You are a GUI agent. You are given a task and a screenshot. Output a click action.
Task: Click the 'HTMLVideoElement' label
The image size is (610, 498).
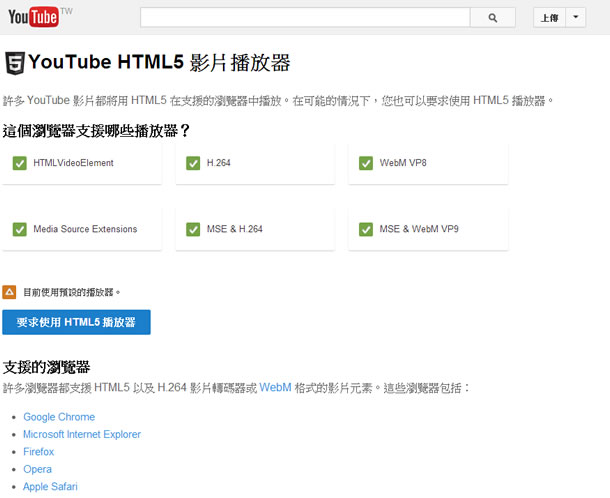coord(74,163)
